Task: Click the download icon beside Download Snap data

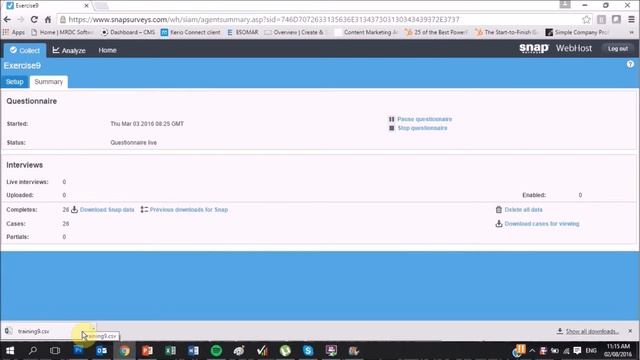Action: pyautogui.click(x=74, y=209)
